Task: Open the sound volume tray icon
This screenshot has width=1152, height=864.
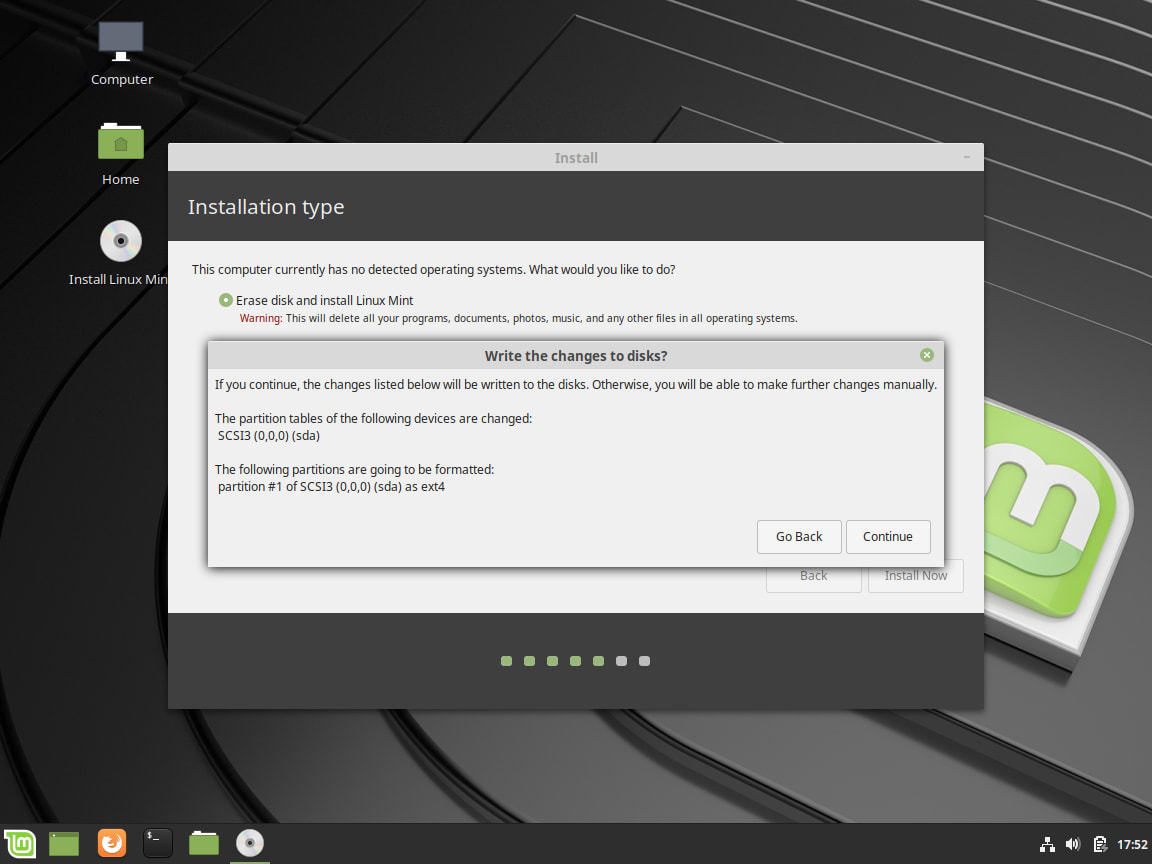Action: tap(1073, 844)
